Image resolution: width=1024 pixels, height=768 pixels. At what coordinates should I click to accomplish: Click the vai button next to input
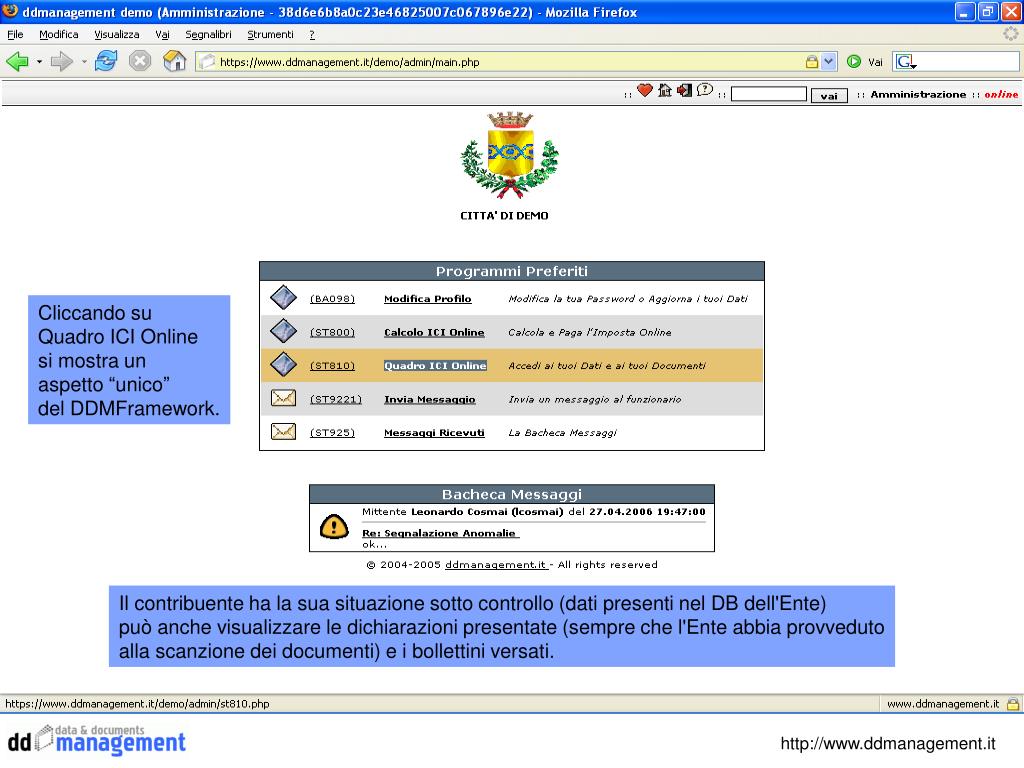(x=829, y=95)
